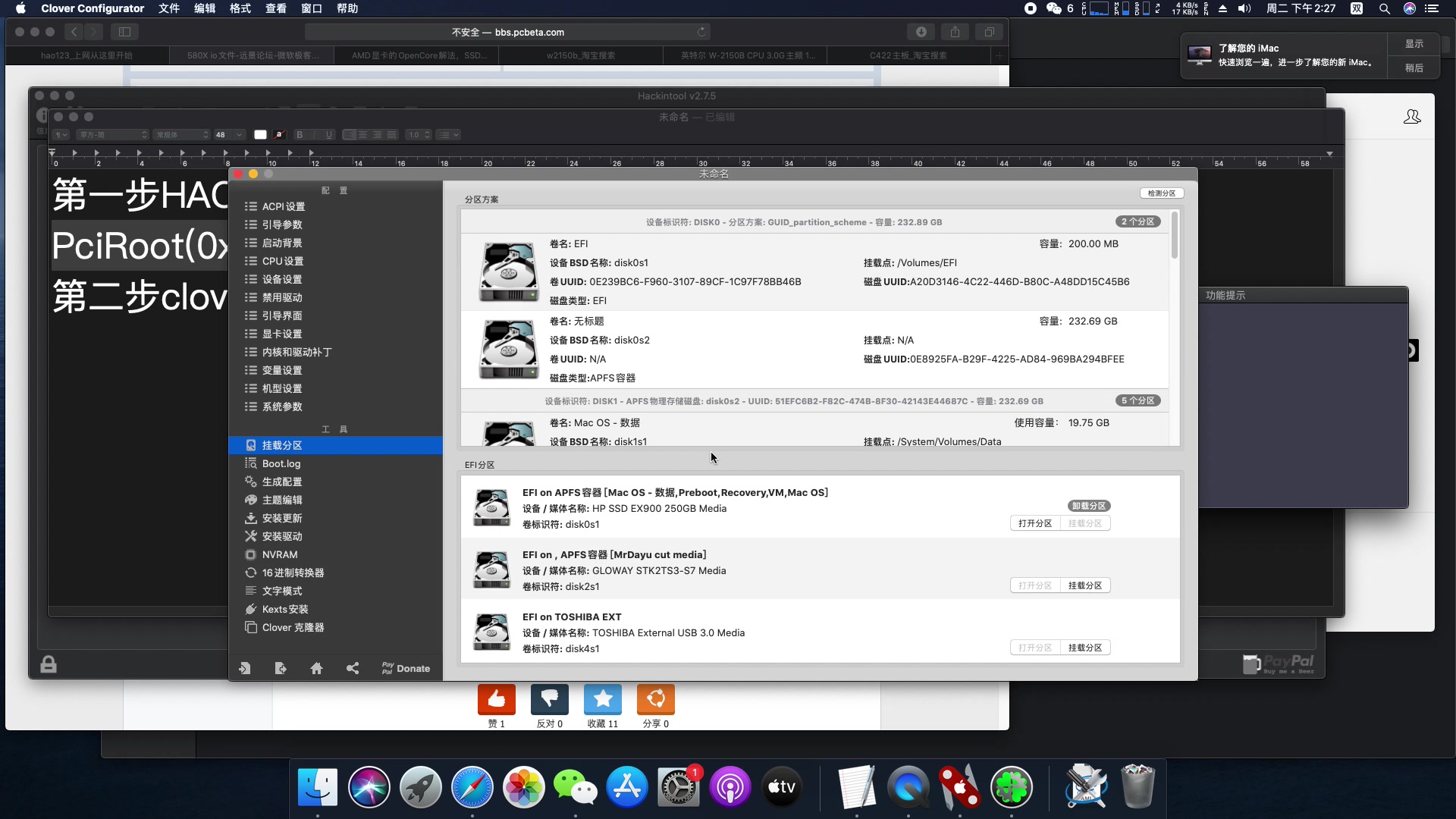Click the 5 个分区 badge for DISK1
Image resolution: width=1456 pixels, height=819 pixels.
pos(1138,400)
